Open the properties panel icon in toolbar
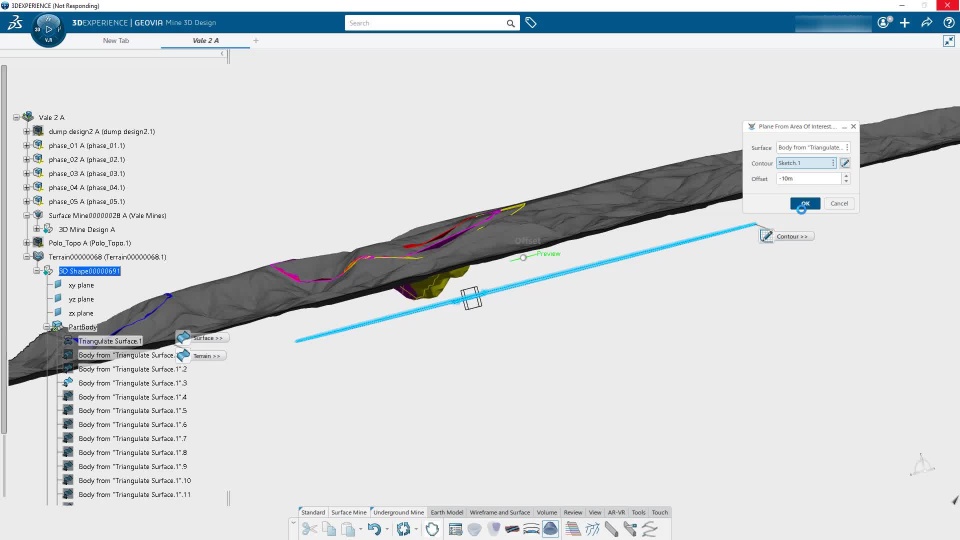960x540 pixels. (455, 529)
